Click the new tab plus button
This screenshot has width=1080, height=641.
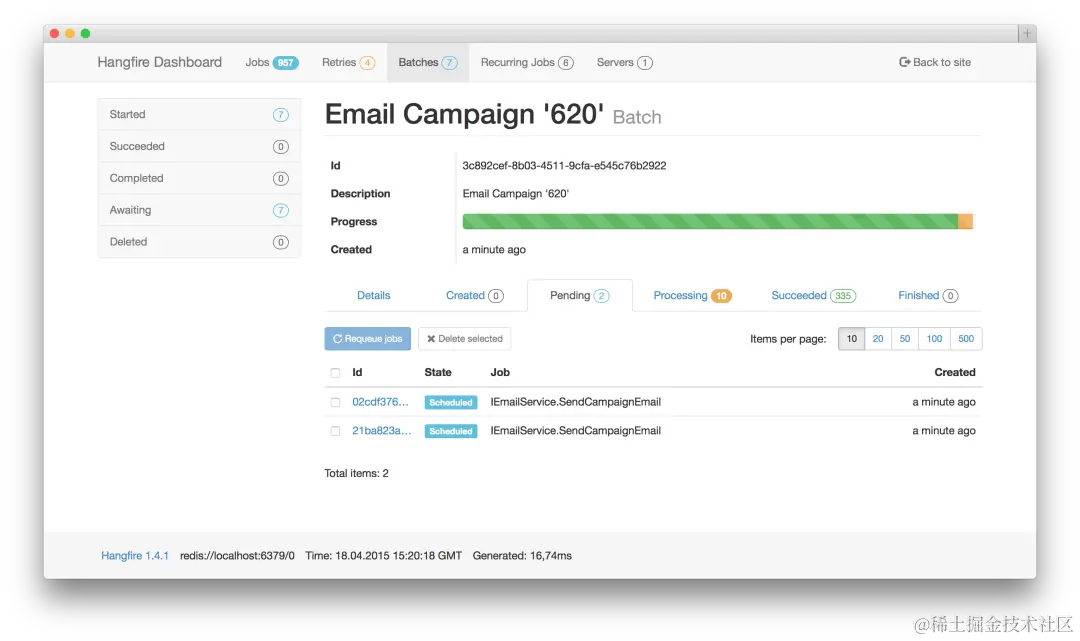(1026, 33)
